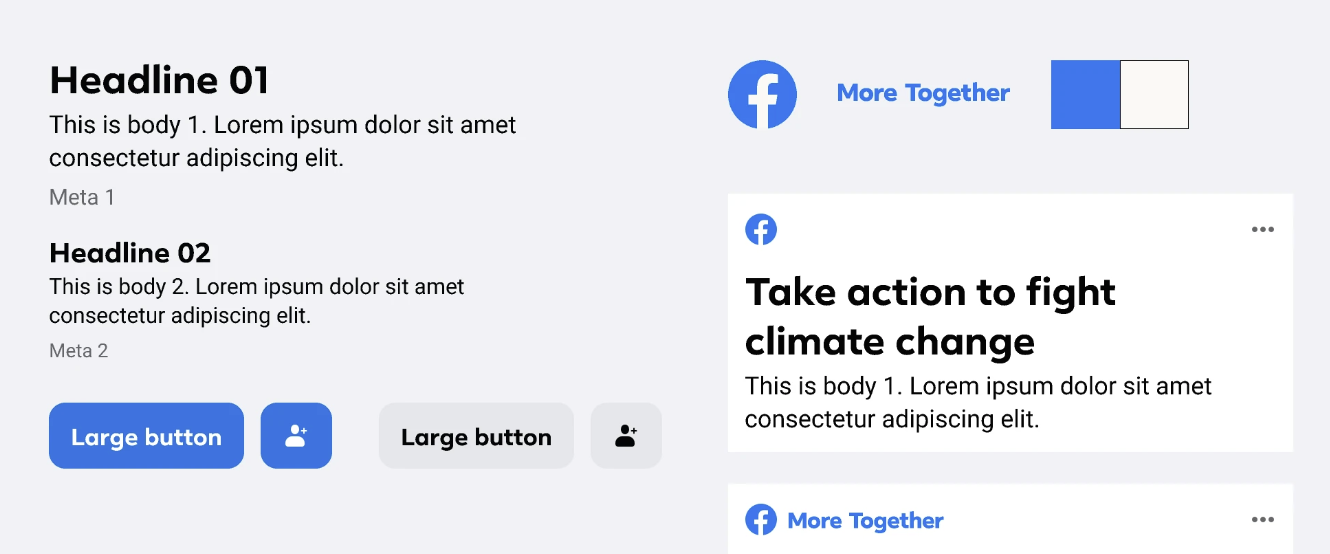Select the off-white color swatch
Screen dimensions: 1330x554
click(1154, 94)
